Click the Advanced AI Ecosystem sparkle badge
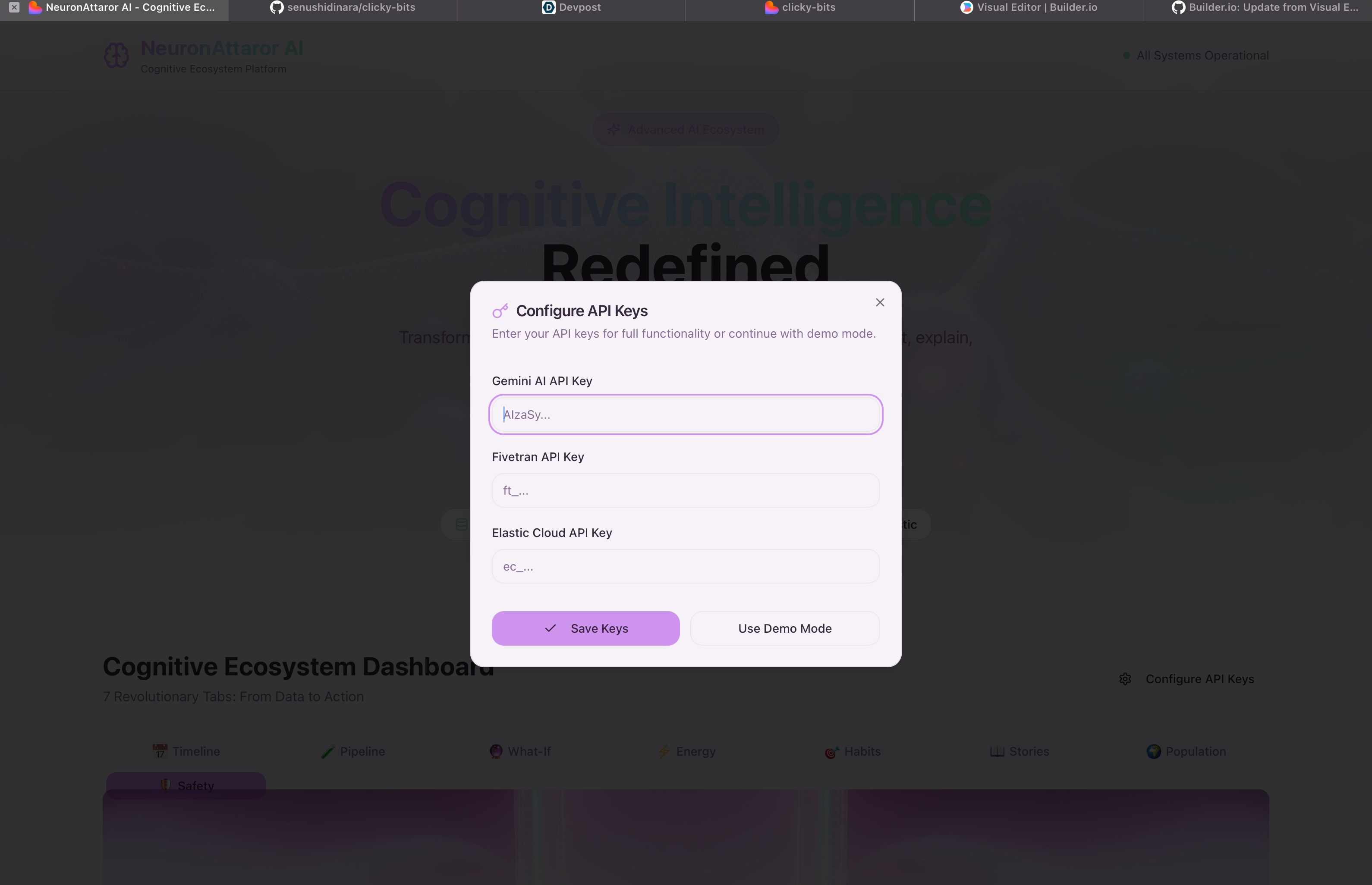Viewport: 1372px width, 885px height. (x=686, y=129)
